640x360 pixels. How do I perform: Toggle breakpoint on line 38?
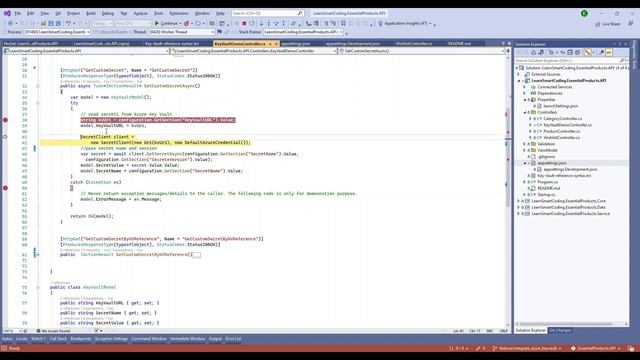click(x=5, y=120)
